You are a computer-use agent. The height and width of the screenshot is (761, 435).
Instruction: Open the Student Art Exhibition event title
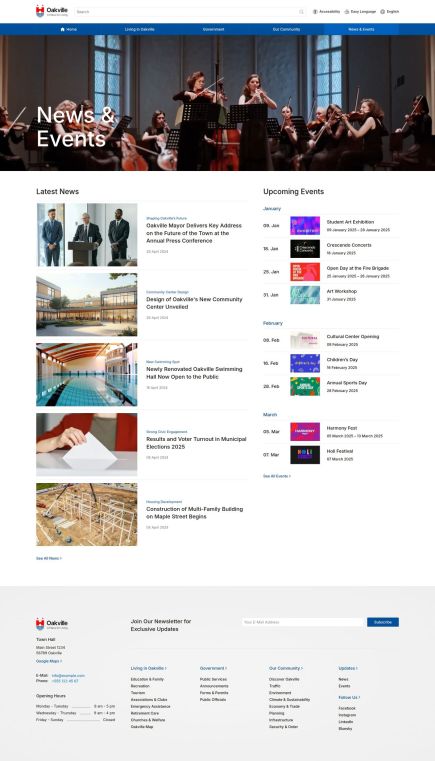(x=350, y=222)
